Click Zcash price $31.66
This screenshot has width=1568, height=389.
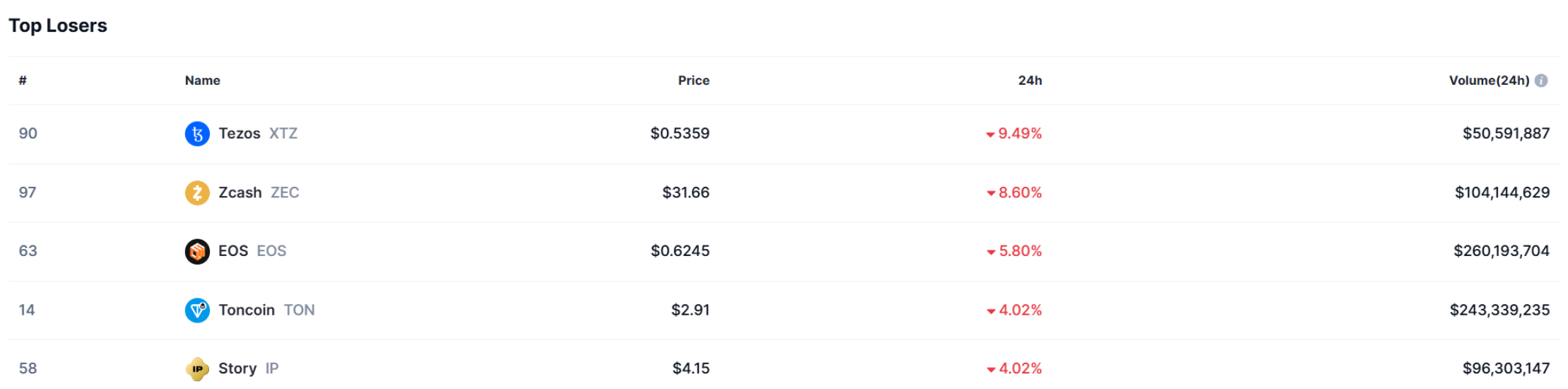tap(685, 192)
